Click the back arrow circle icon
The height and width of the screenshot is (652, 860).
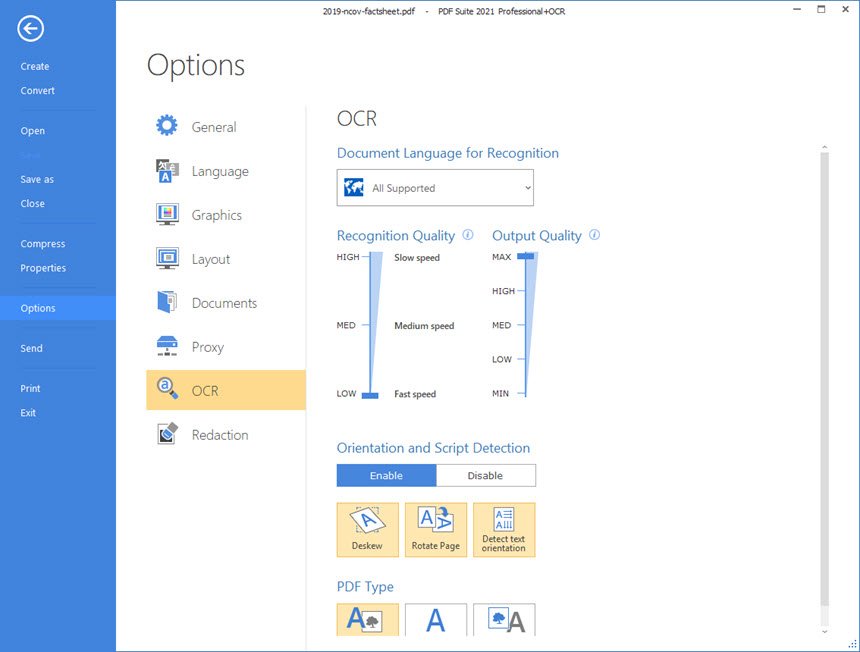30,29
